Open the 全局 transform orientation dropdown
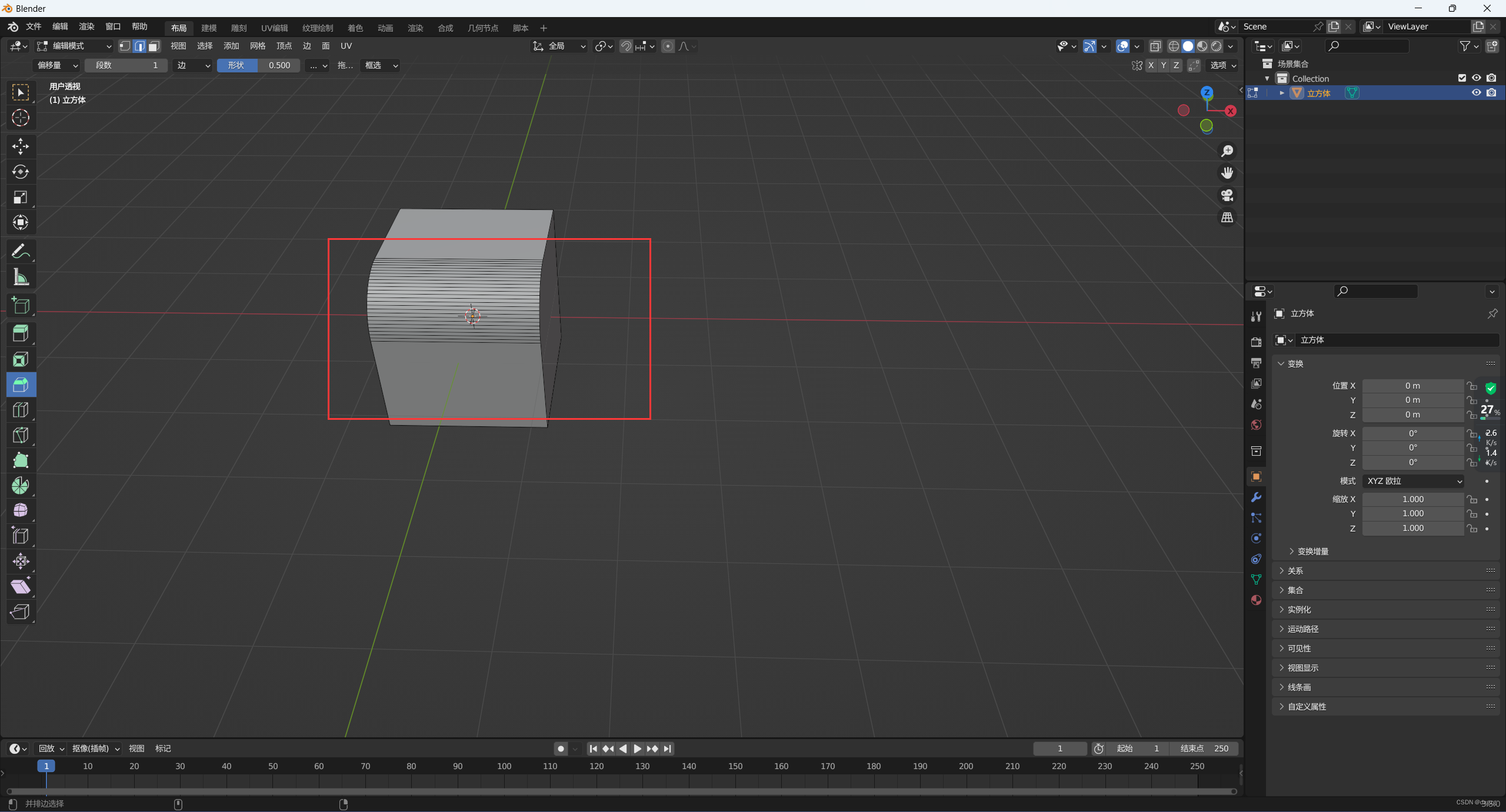 [559, 46]
